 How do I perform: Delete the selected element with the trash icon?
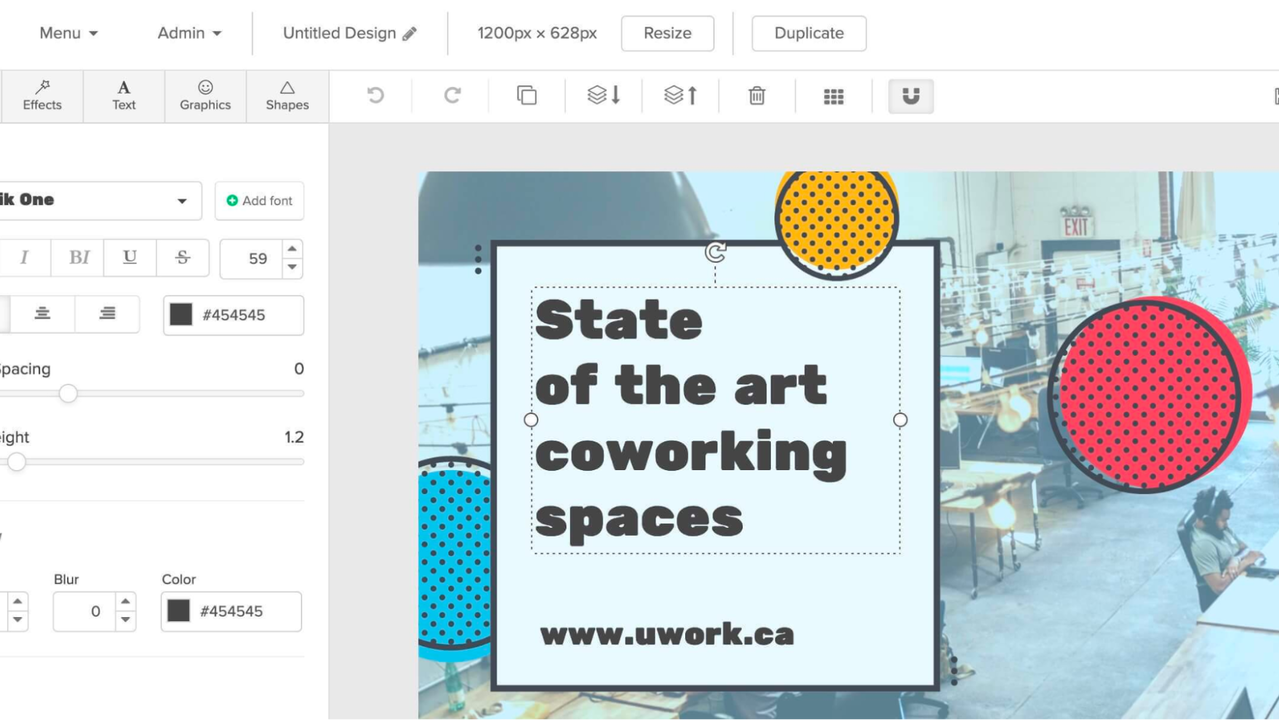pyautogui.click(x=757, y=95)
